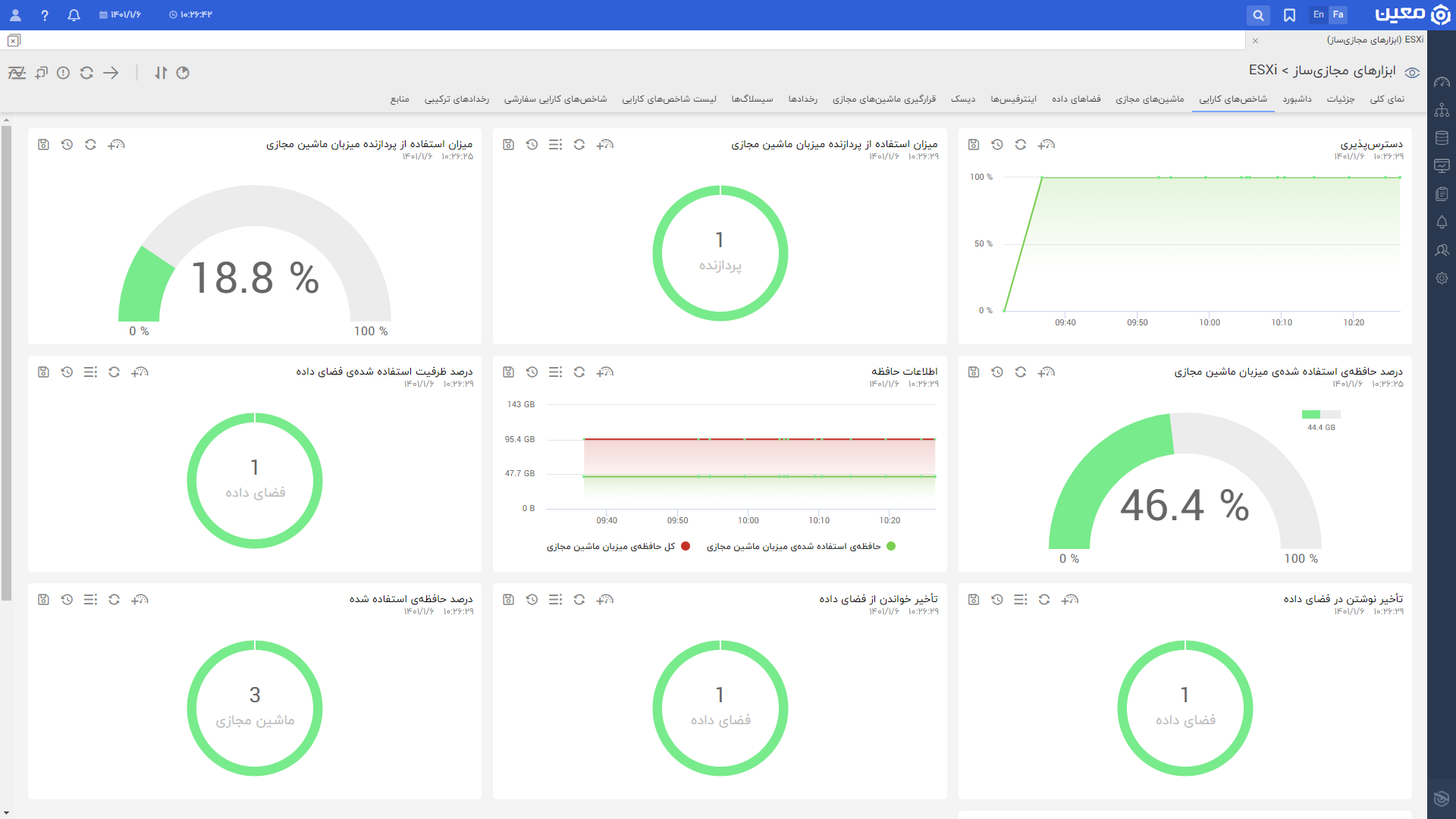Toggle legend کل حافظه‌ی میزبان ماشین مجازی
Viewport: 1456px width, 819px height.
618,546
